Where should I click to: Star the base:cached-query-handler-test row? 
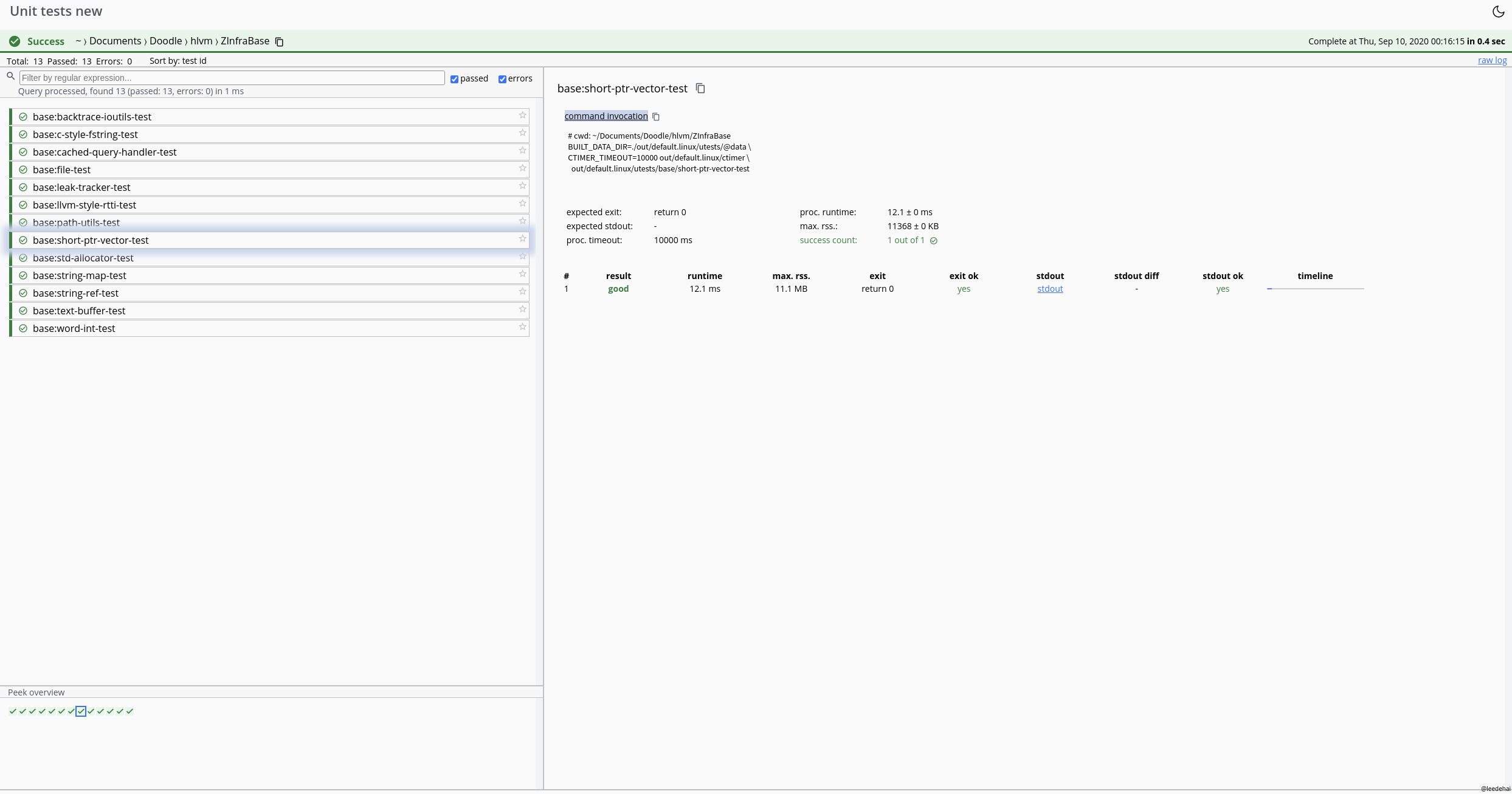pos(522,150)
